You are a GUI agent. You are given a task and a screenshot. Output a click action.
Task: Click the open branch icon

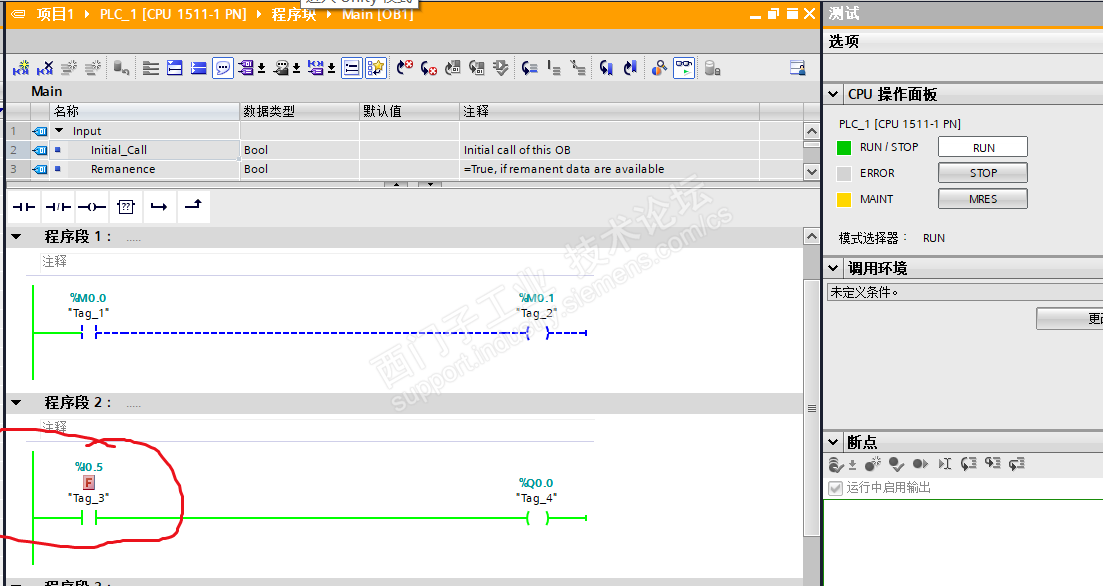(x=160, y=207)
